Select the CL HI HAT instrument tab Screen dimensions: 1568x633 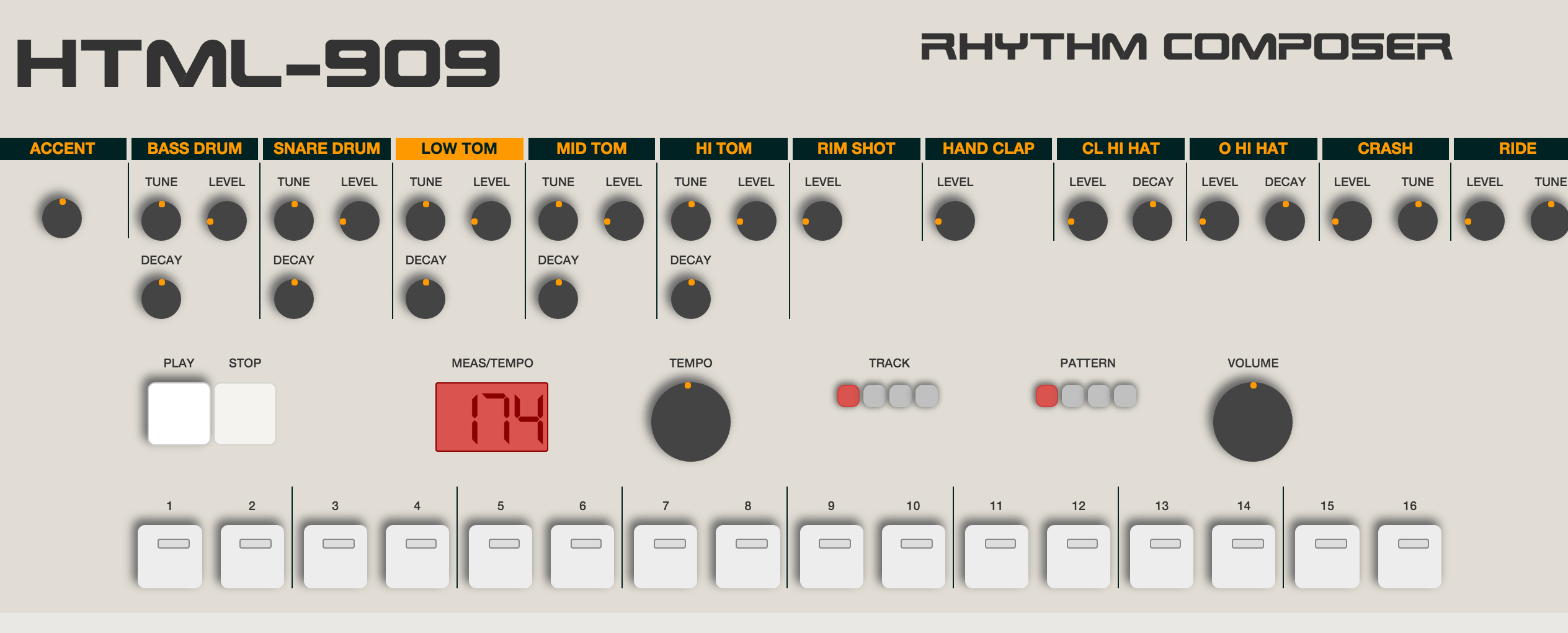(x=1121, y=149)
